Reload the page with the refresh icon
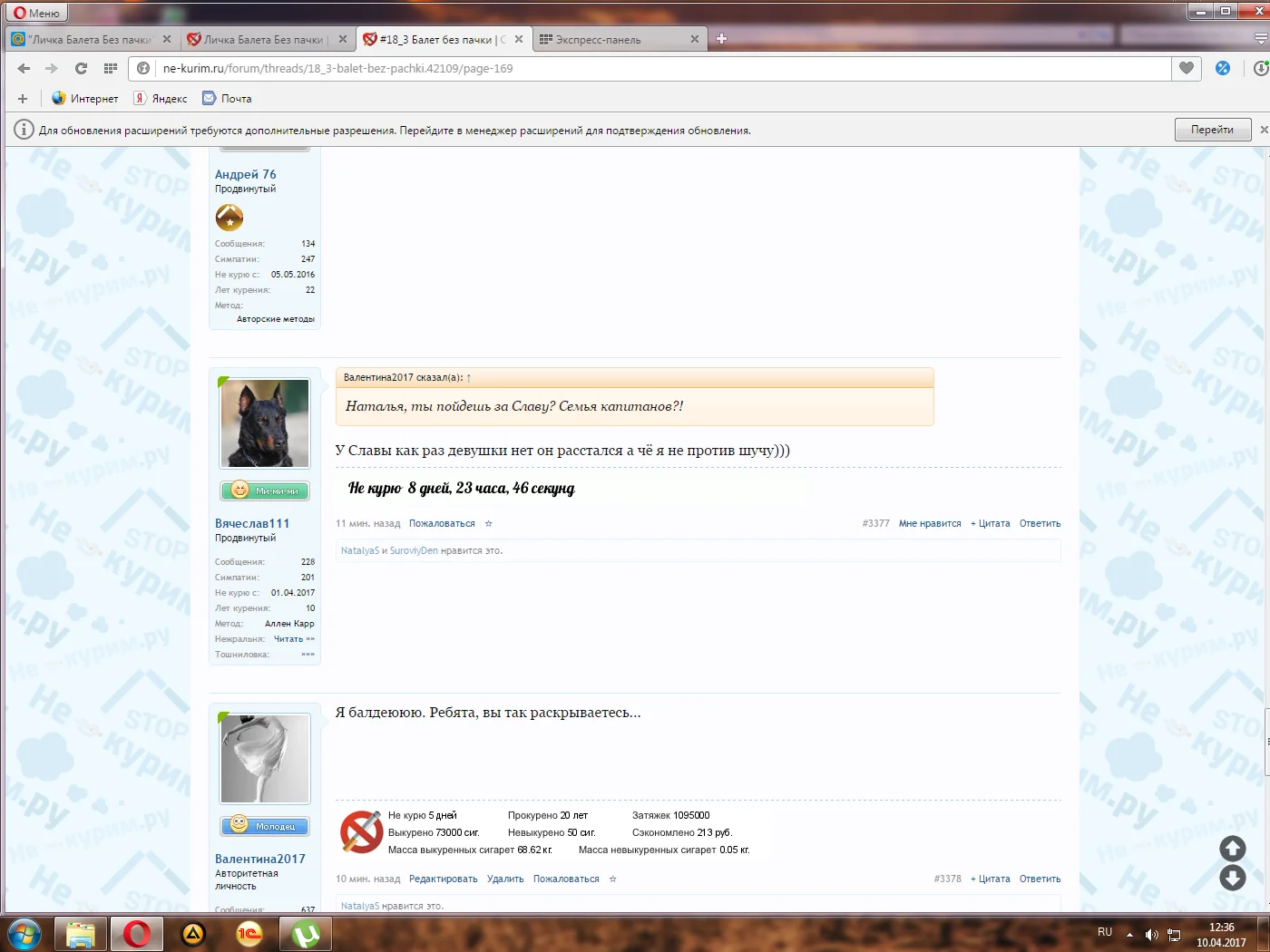 coord(81,68)
